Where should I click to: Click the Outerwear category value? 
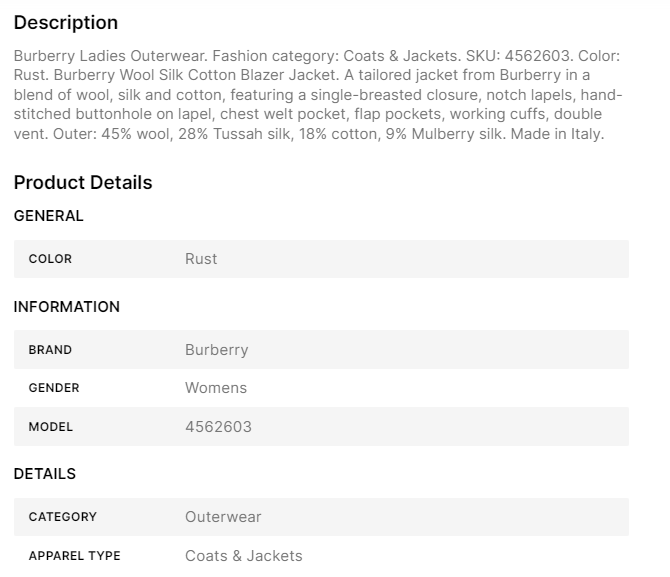(x=223, y=517)
